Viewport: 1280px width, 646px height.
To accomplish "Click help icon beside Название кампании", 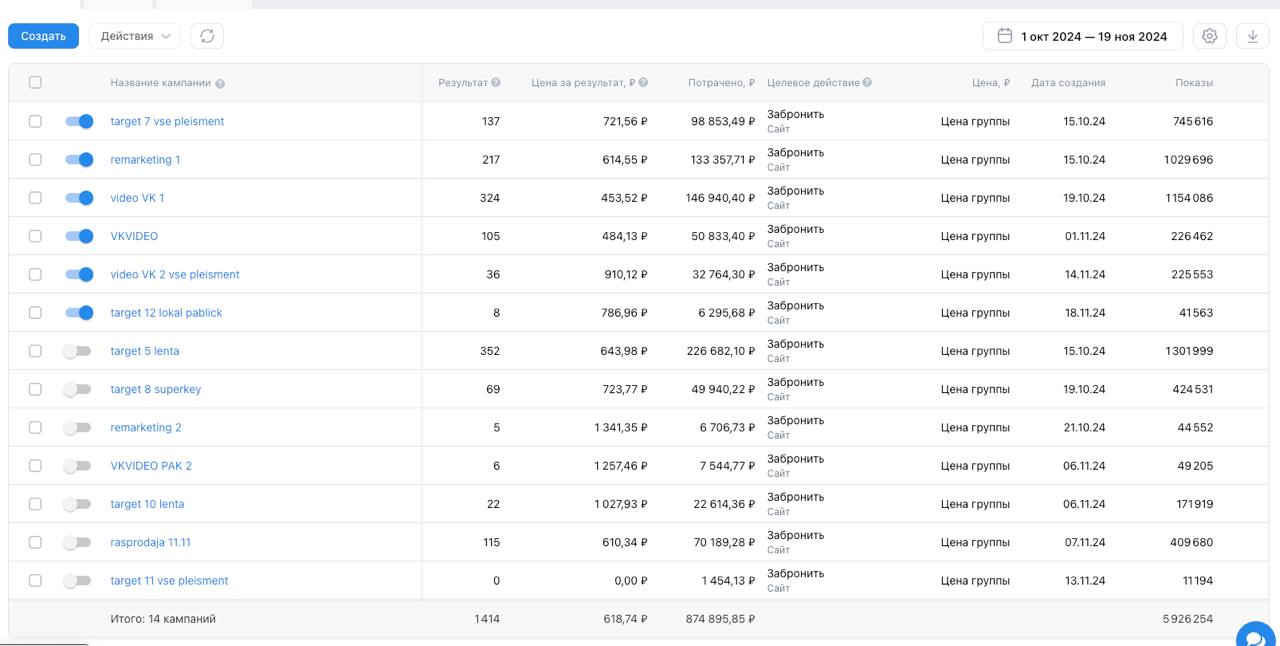I will [x=220, y=83].
